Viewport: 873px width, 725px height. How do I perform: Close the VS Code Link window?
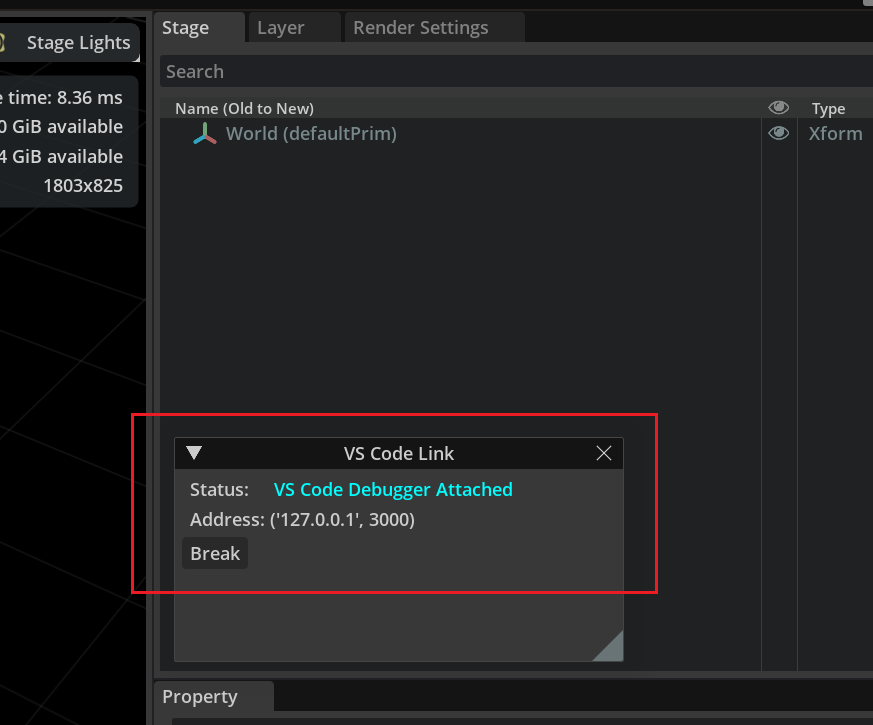[603, 452]
